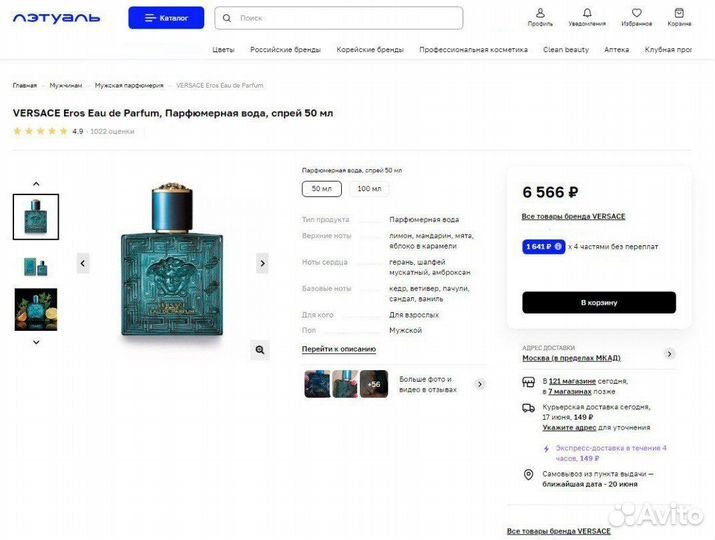Add product with В корзину button
This screenshot has width=715, height=540.
[599, 302]
